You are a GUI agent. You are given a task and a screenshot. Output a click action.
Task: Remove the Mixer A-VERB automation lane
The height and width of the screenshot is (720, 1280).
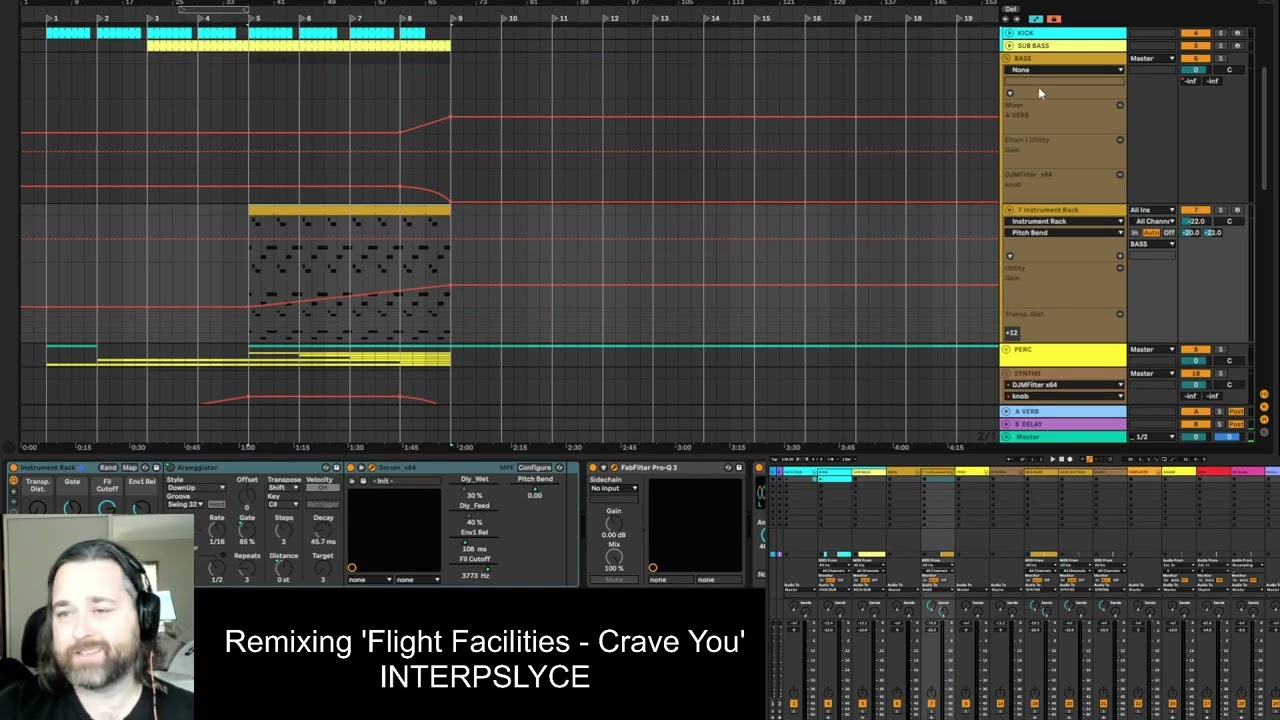coord(1120,105)
